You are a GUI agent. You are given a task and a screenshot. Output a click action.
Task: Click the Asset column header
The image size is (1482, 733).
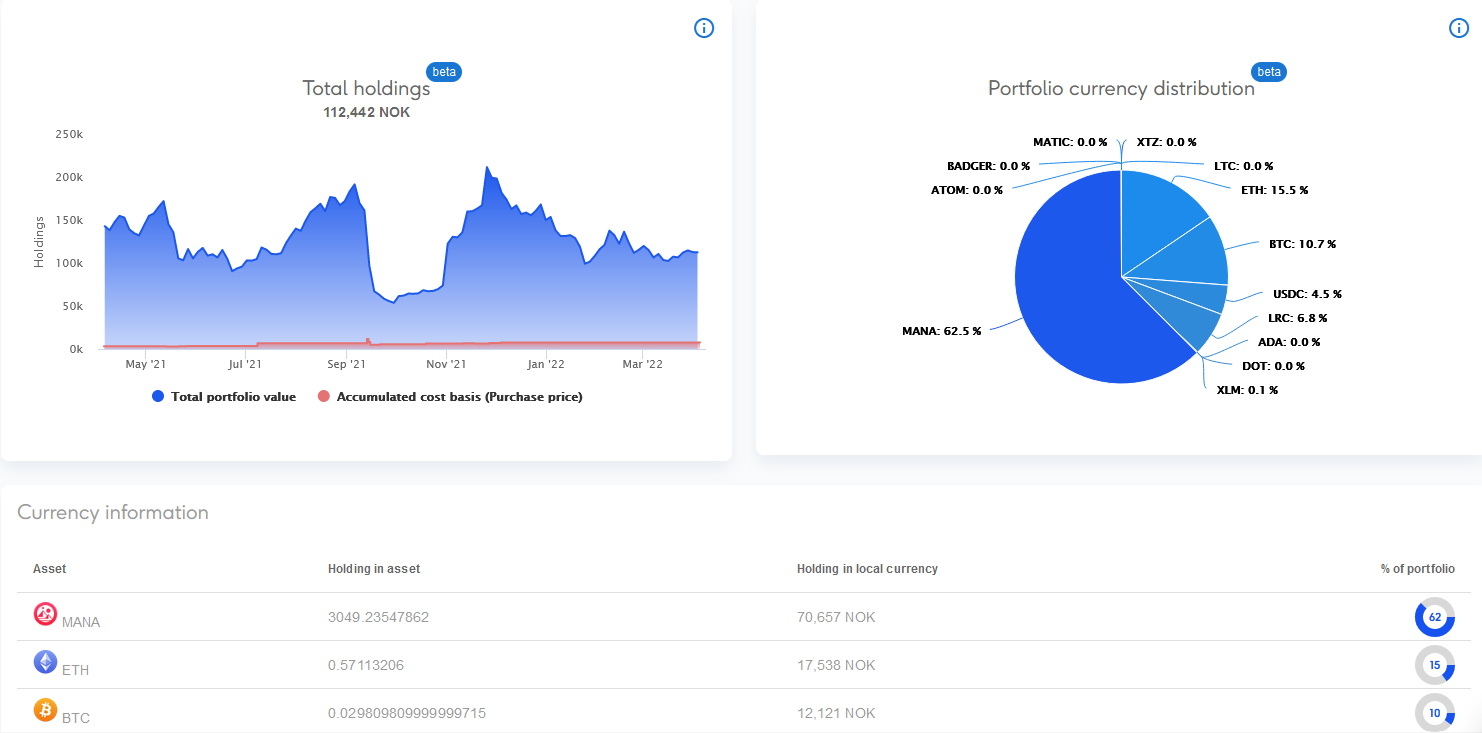click(x=50, y=569)
